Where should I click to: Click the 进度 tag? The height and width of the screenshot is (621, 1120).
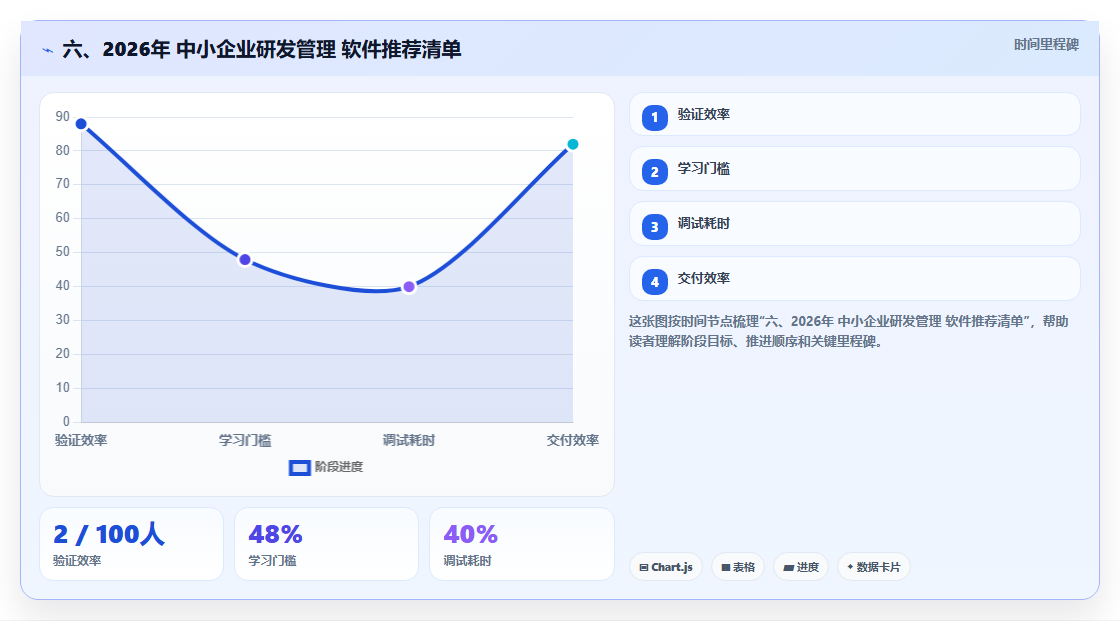pyautogui.click(x=801, y=567)
